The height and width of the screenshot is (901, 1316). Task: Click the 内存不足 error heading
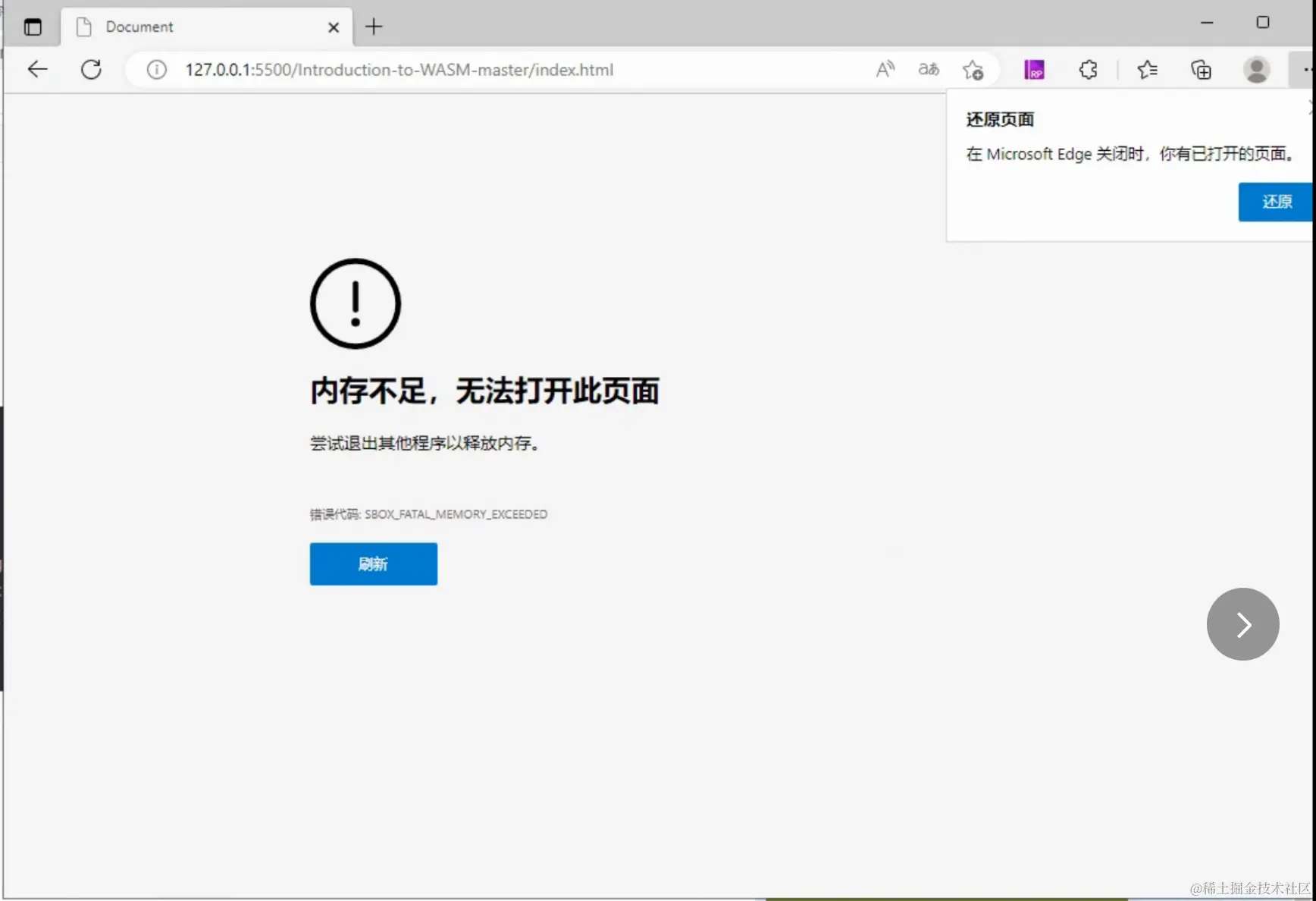click(484, 391)
